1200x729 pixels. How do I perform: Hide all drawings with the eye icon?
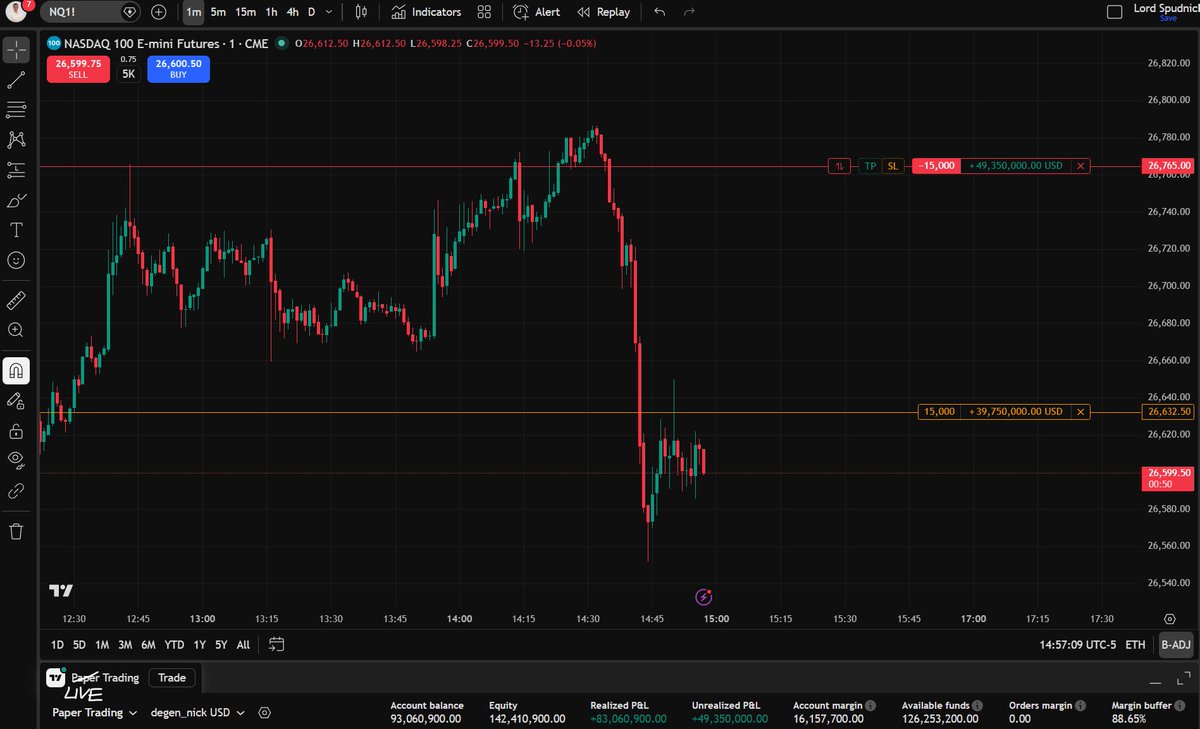[16, 461]
